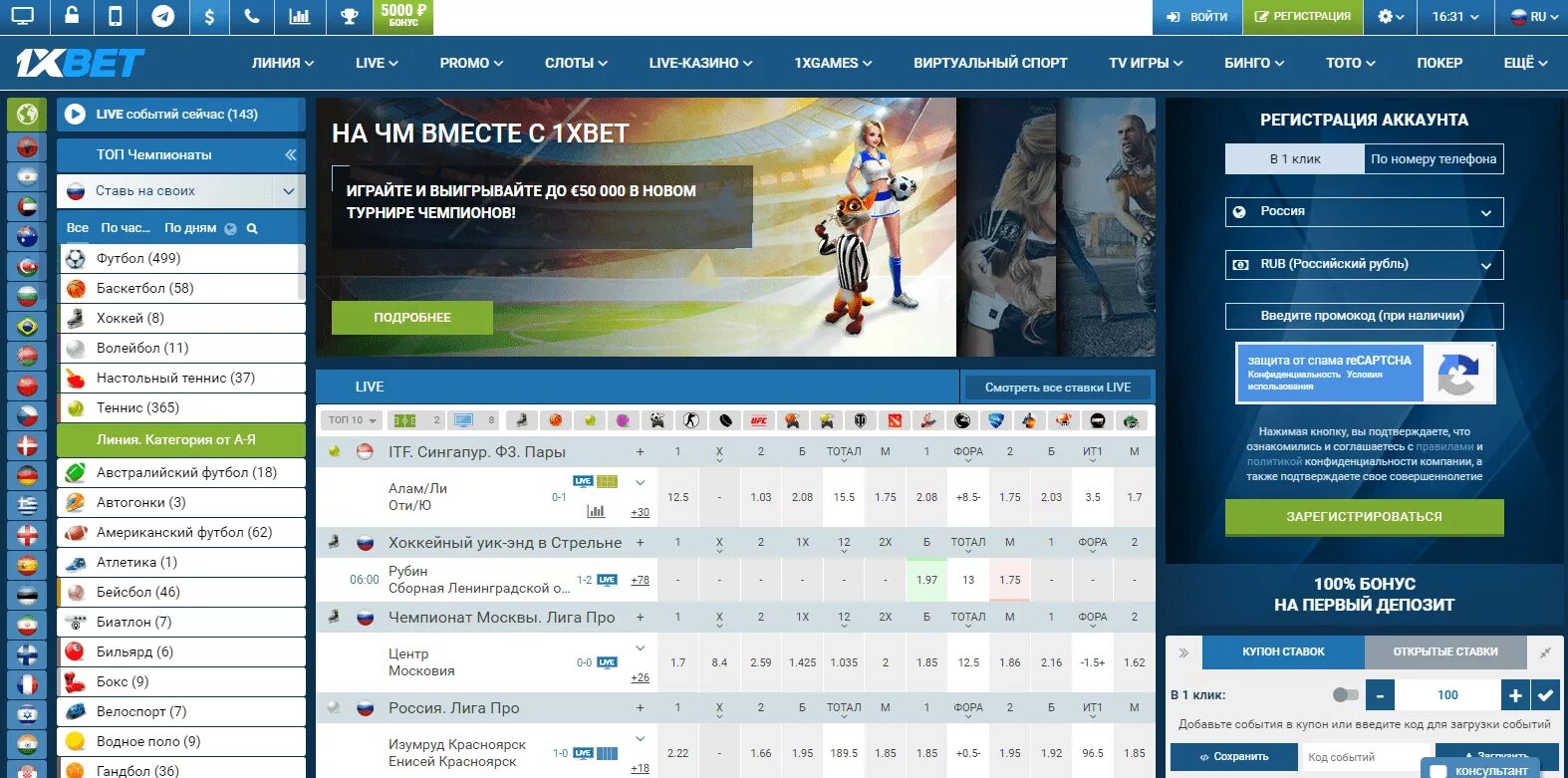Select the 'По номеру телефона' registration tab

[1434, 159]
